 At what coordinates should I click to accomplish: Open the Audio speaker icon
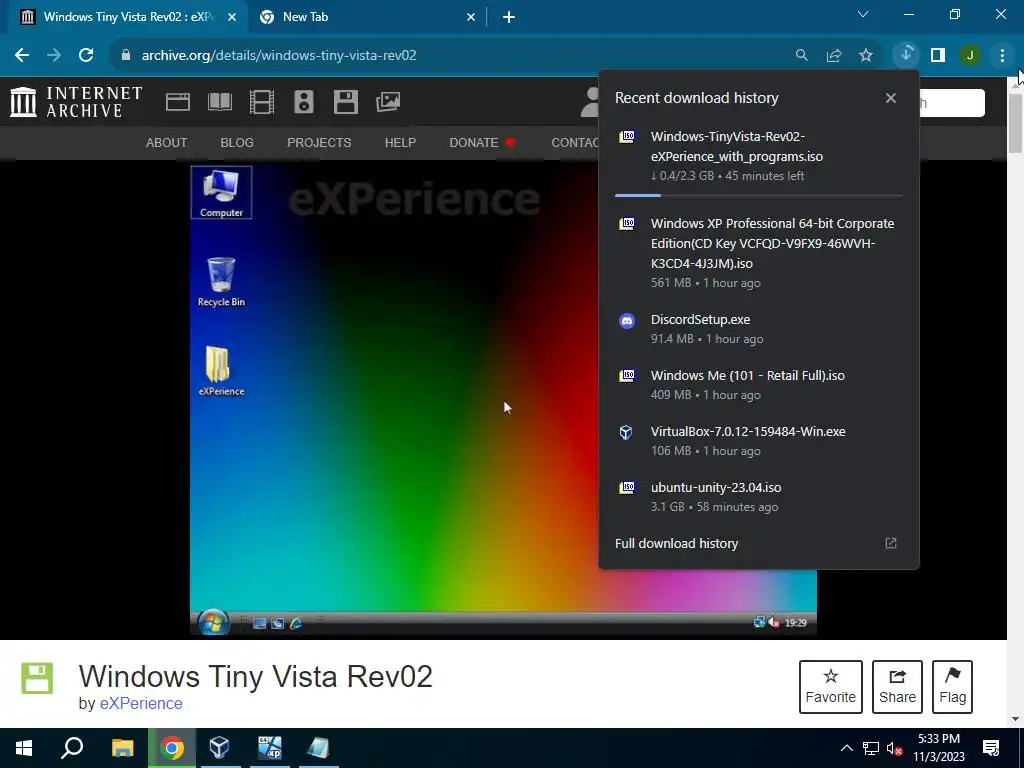[304, 102]
